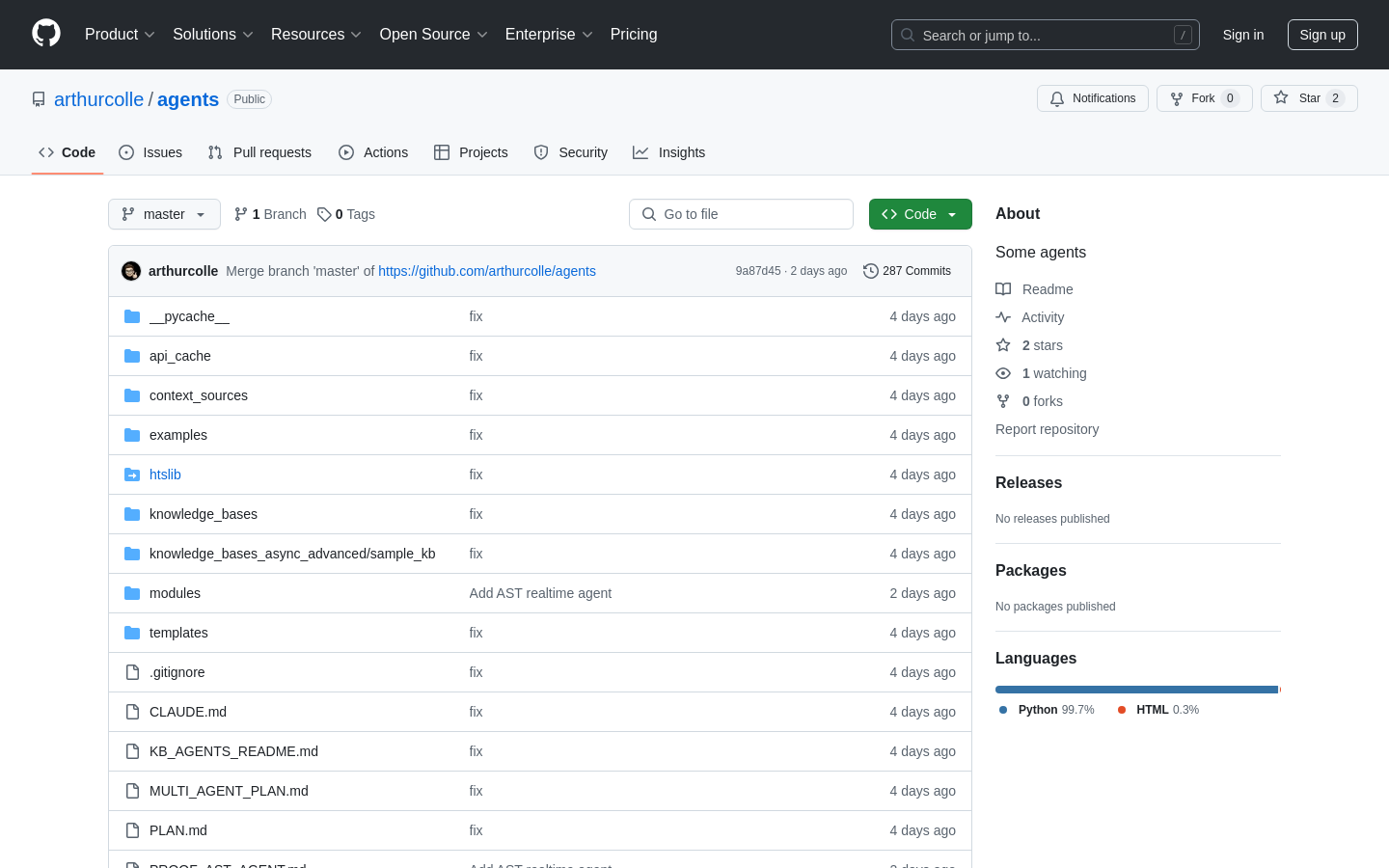The image size is (1389, 868).
Task: Open the Insights tab
Action: [x=669, y=152]
